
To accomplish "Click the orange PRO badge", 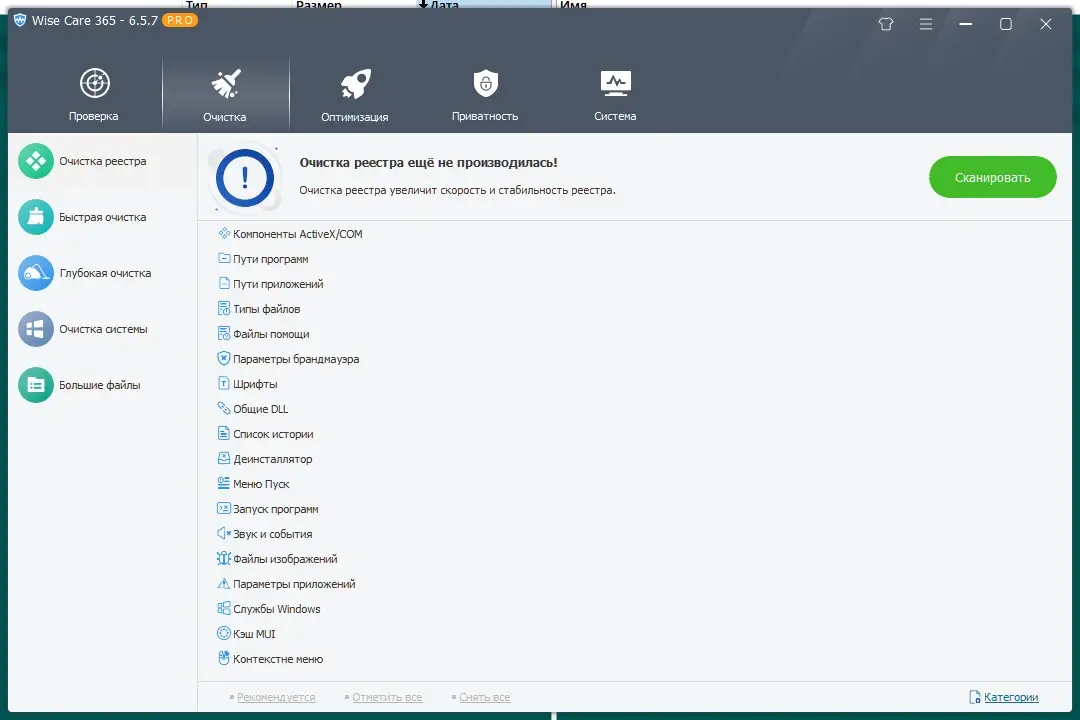I will 180,20.
